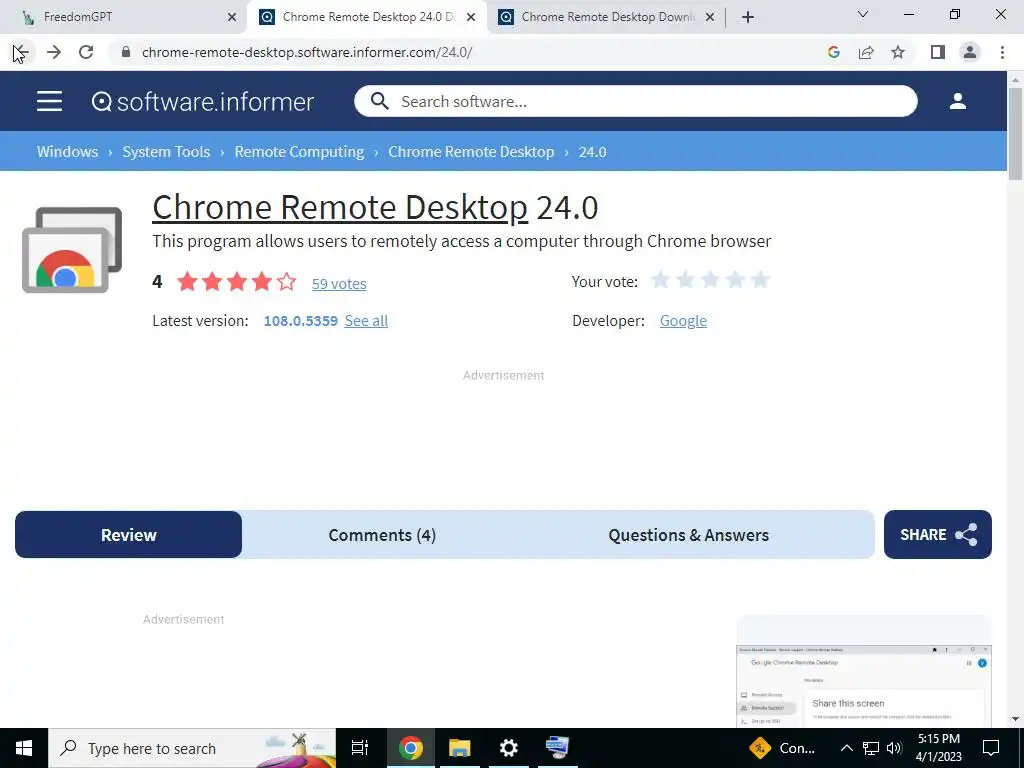Click the volume icon in system tray

[x=894, y=748]
